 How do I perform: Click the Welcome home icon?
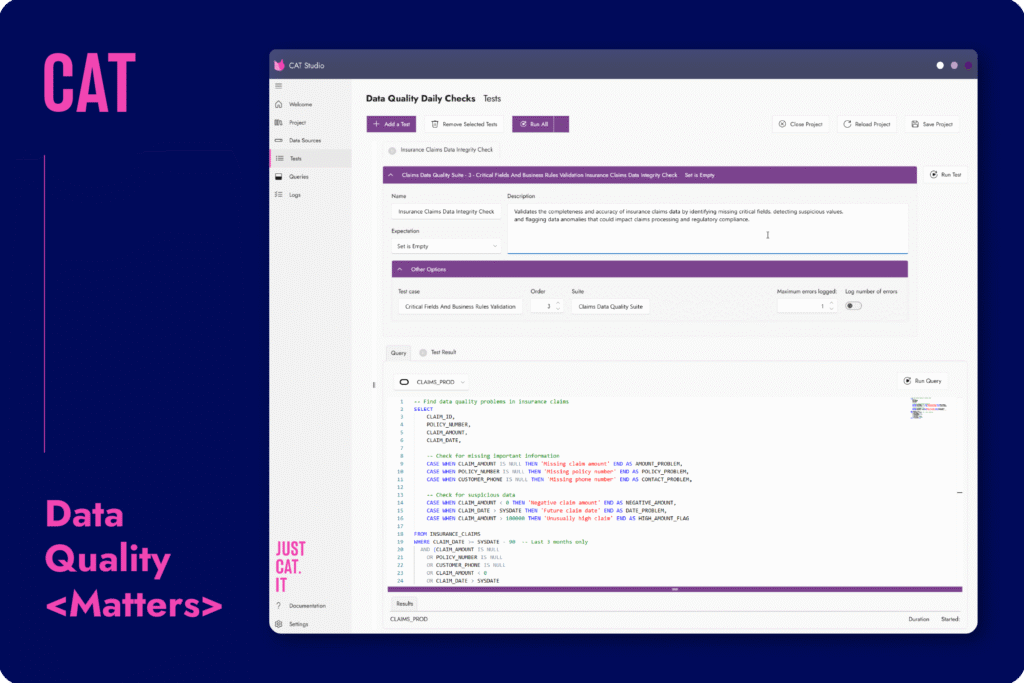[x=279, y=104]
